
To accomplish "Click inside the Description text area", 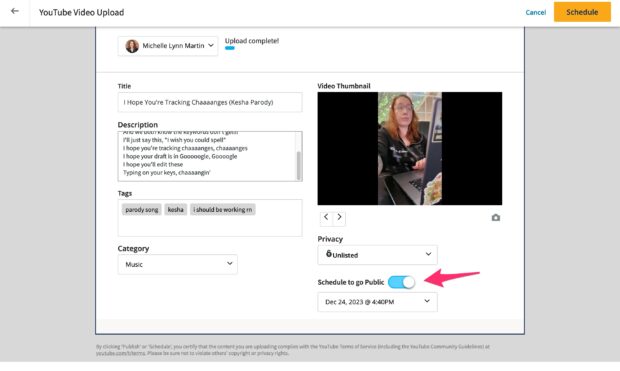I will point(207,156).
